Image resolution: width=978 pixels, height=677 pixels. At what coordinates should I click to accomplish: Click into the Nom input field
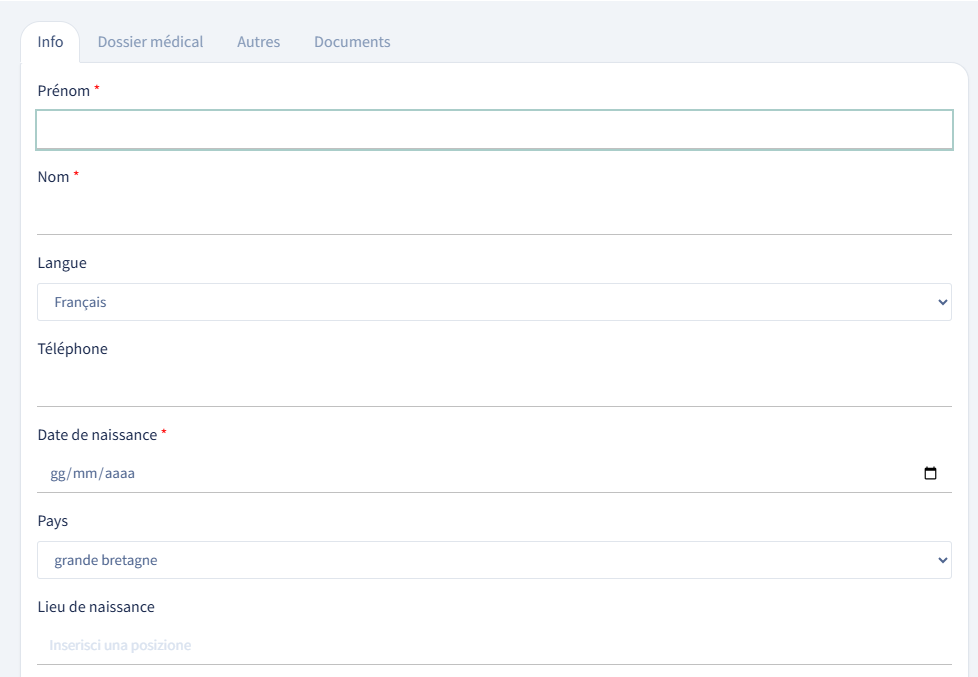click(495, 216)
